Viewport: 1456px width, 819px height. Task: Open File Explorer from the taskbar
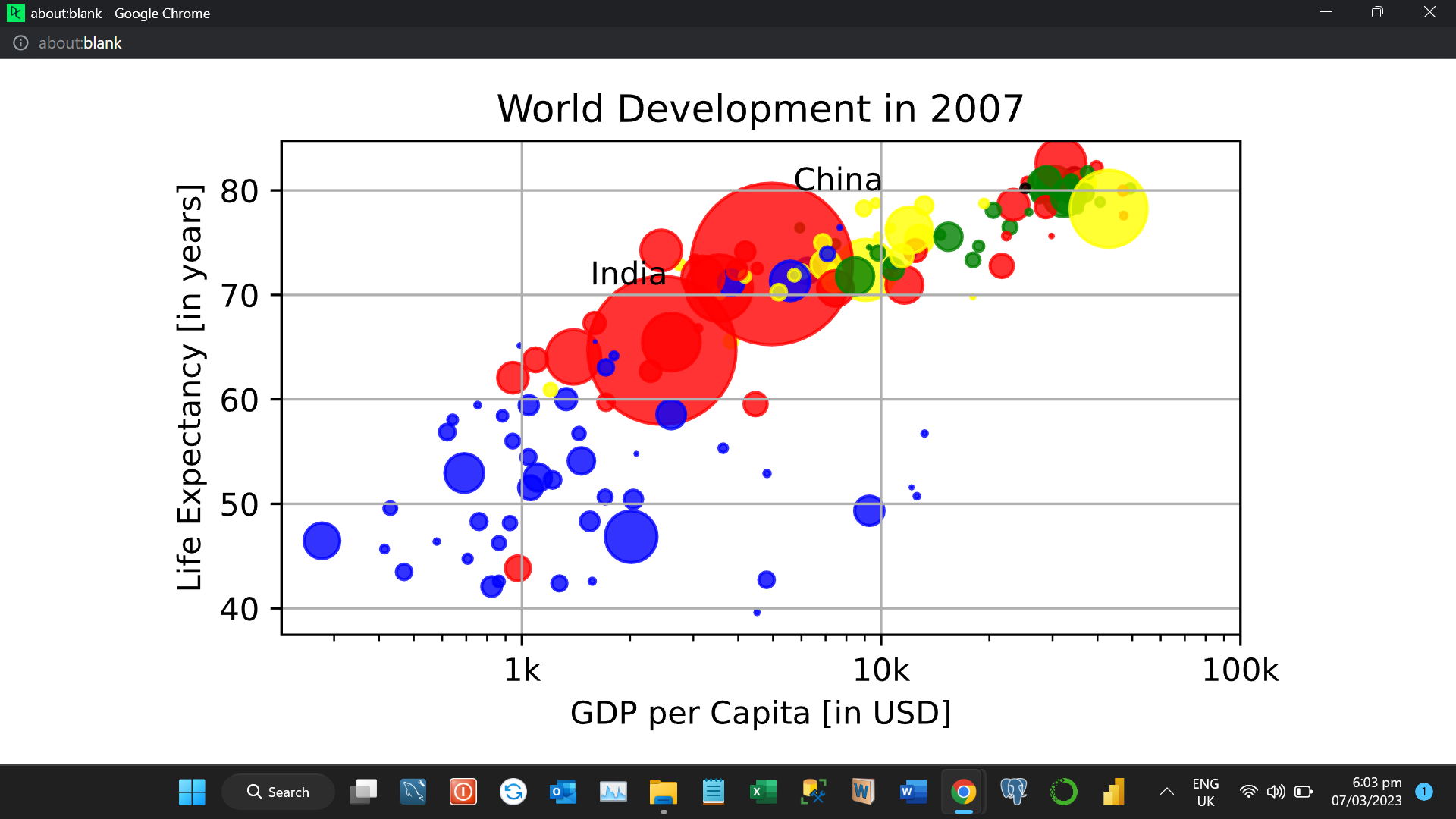click(x=663, y=791)
